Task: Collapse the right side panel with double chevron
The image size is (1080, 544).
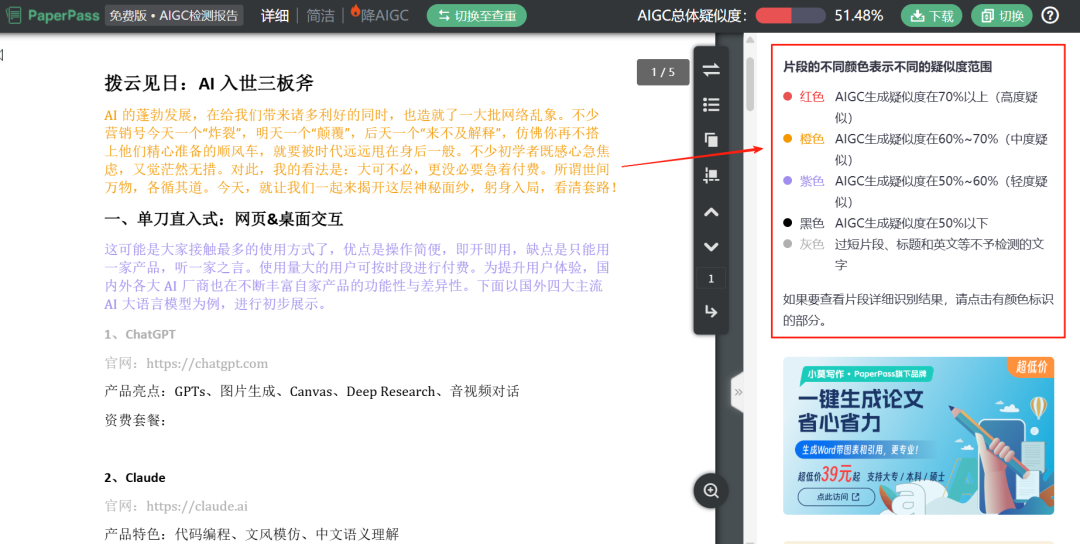Action: click(739, 392)
